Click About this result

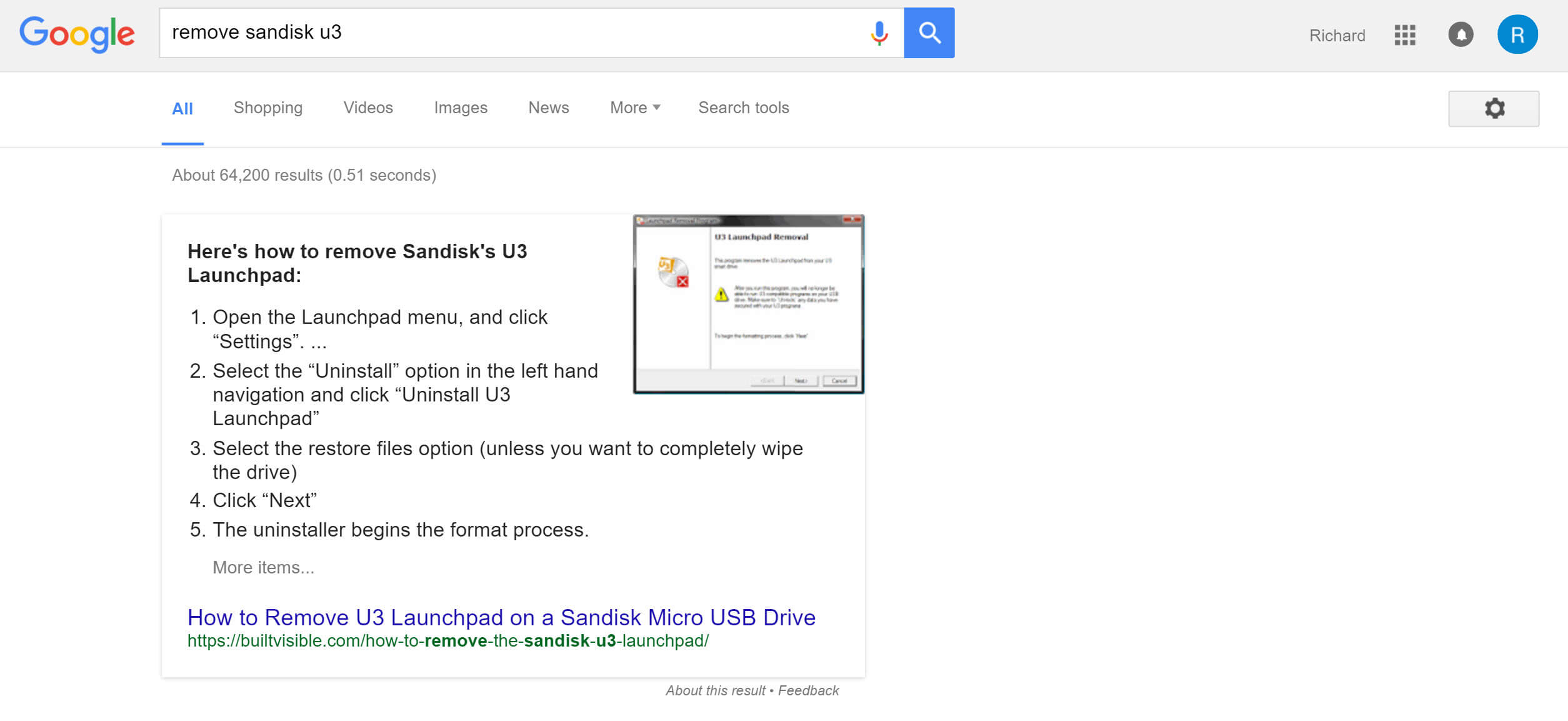[x=715, y=690]
